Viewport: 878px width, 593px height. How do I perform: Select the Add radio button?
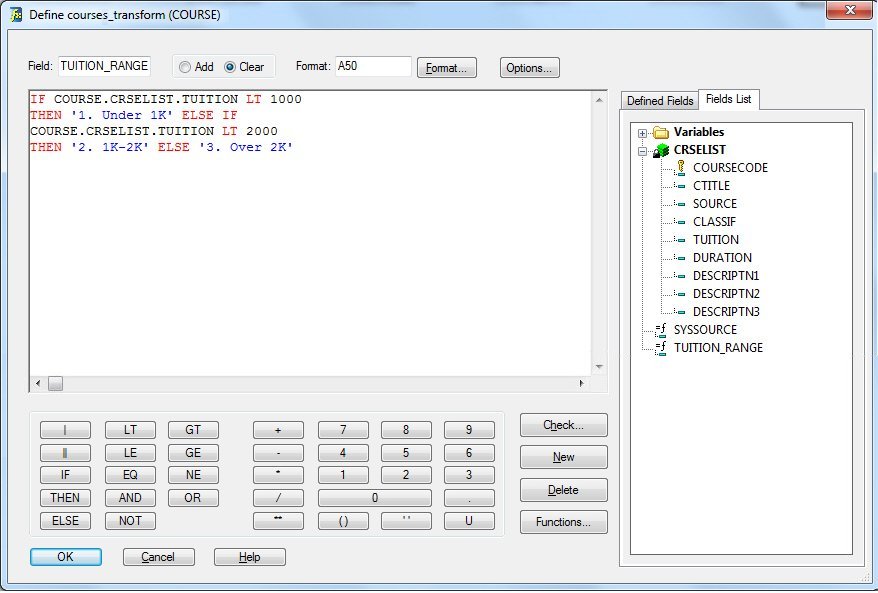click(185, 67)
